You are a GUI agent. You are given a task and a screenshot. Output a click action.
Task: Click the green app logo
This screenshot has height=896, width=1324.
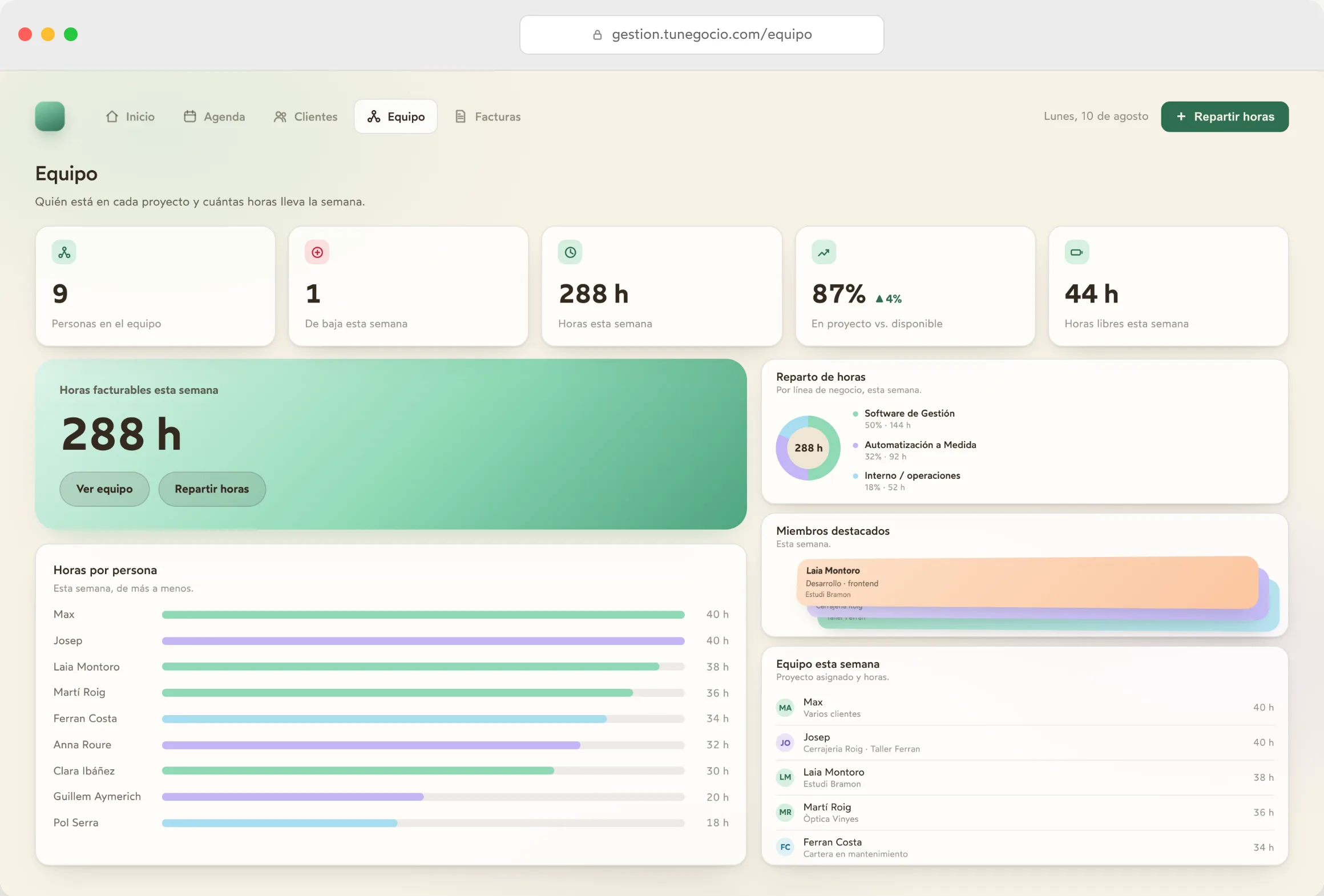(x=50, y=116)
